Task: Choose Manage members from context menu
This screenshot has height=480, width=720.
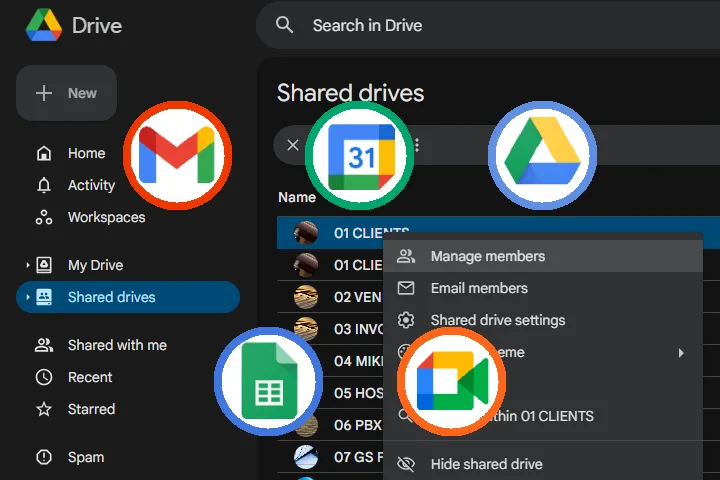Action: coord(543,256)
